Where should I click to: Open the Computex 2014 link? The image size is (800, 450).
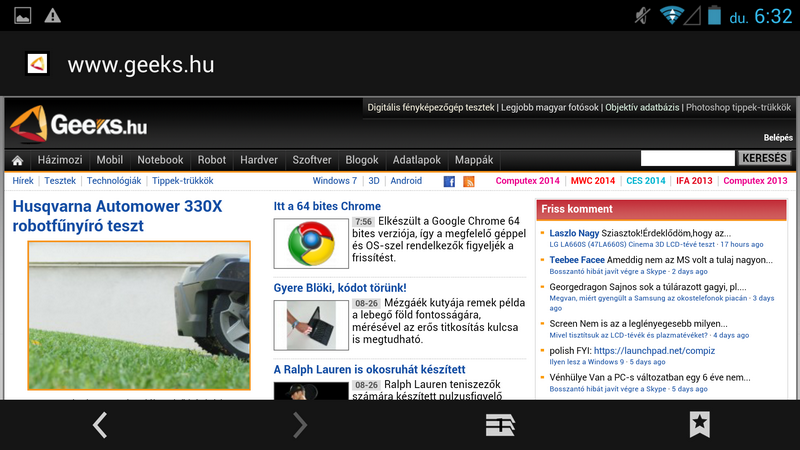[528, 181]
